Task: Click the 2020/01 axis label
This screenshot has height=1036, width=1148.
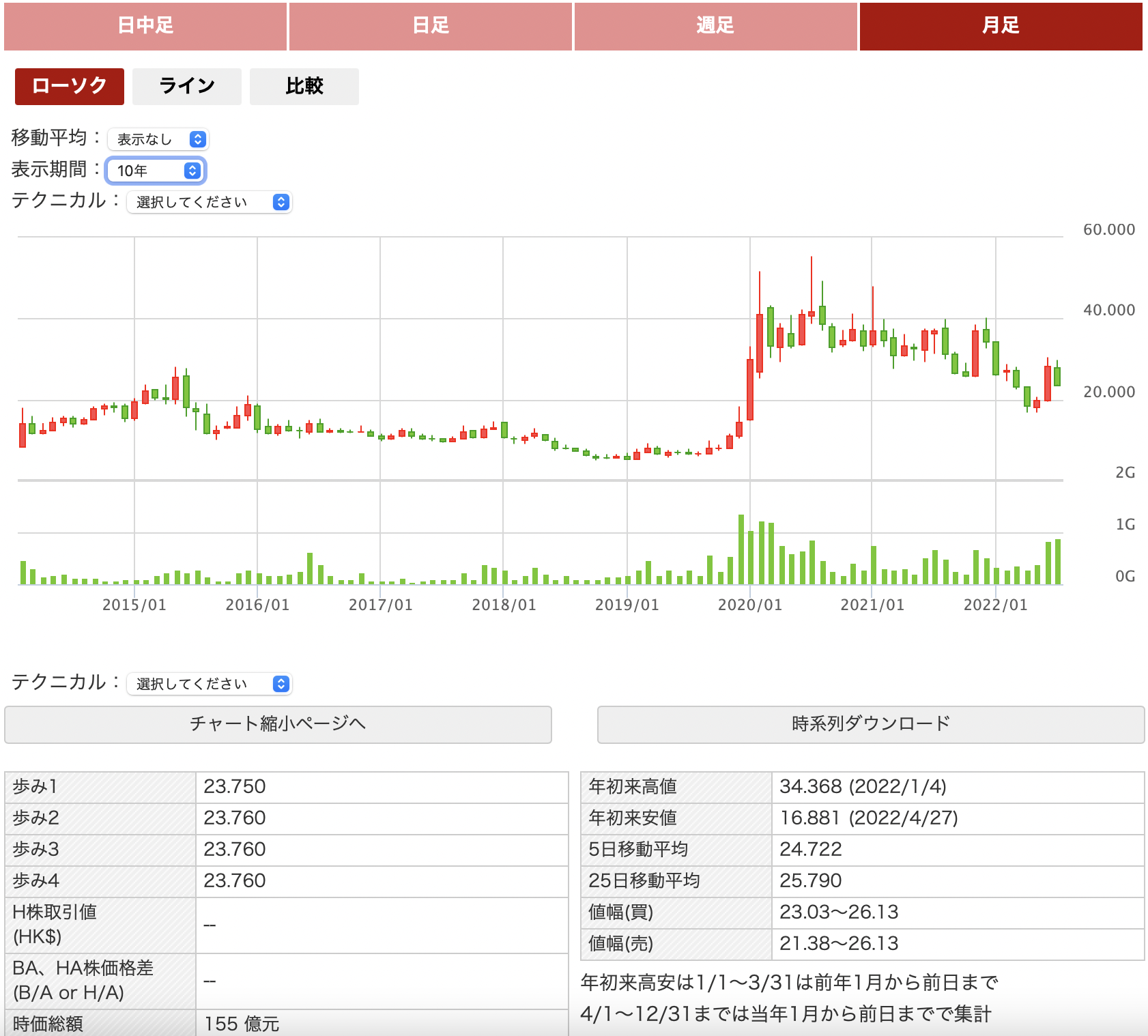Action: point(750,605)
